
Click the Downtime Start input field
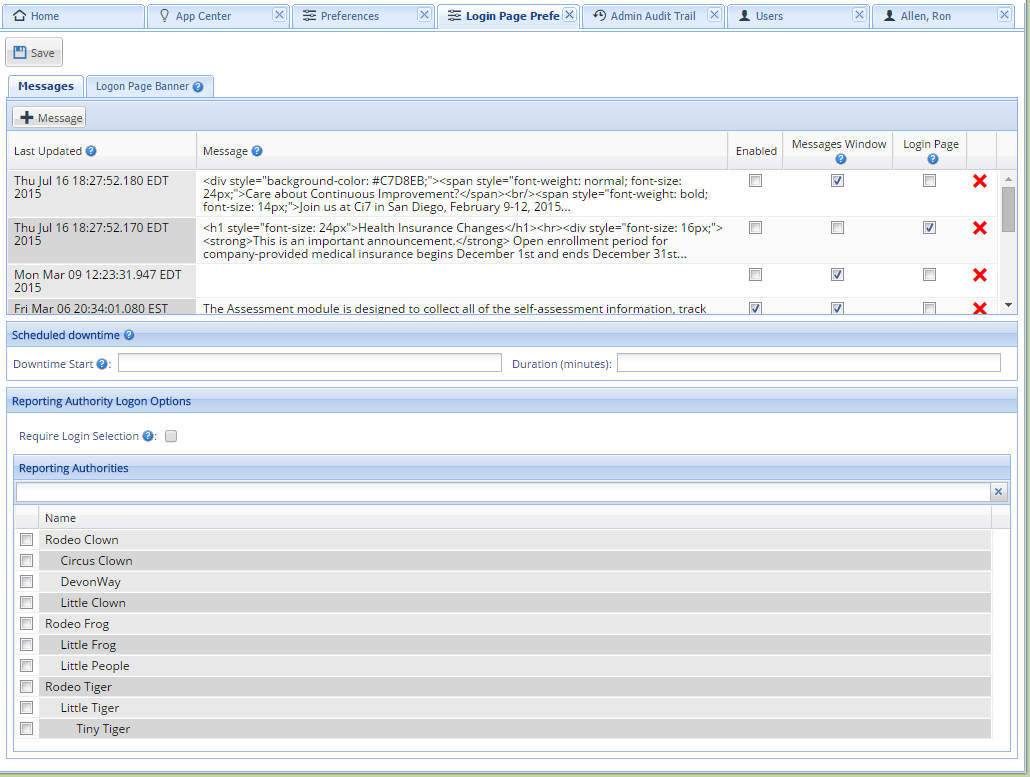point(310,363)
